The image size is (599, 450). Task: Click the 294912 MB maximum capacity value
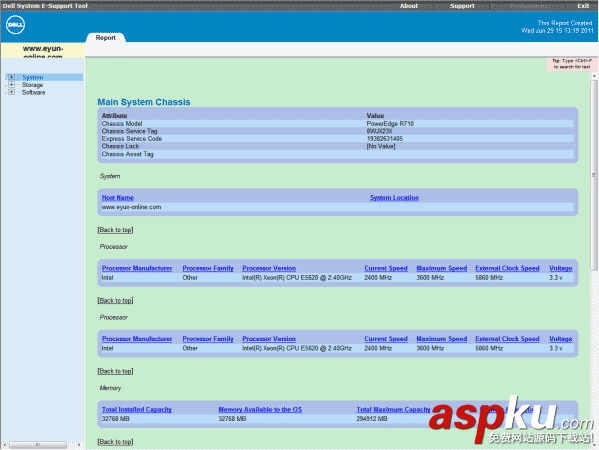(x=372, y=419)
